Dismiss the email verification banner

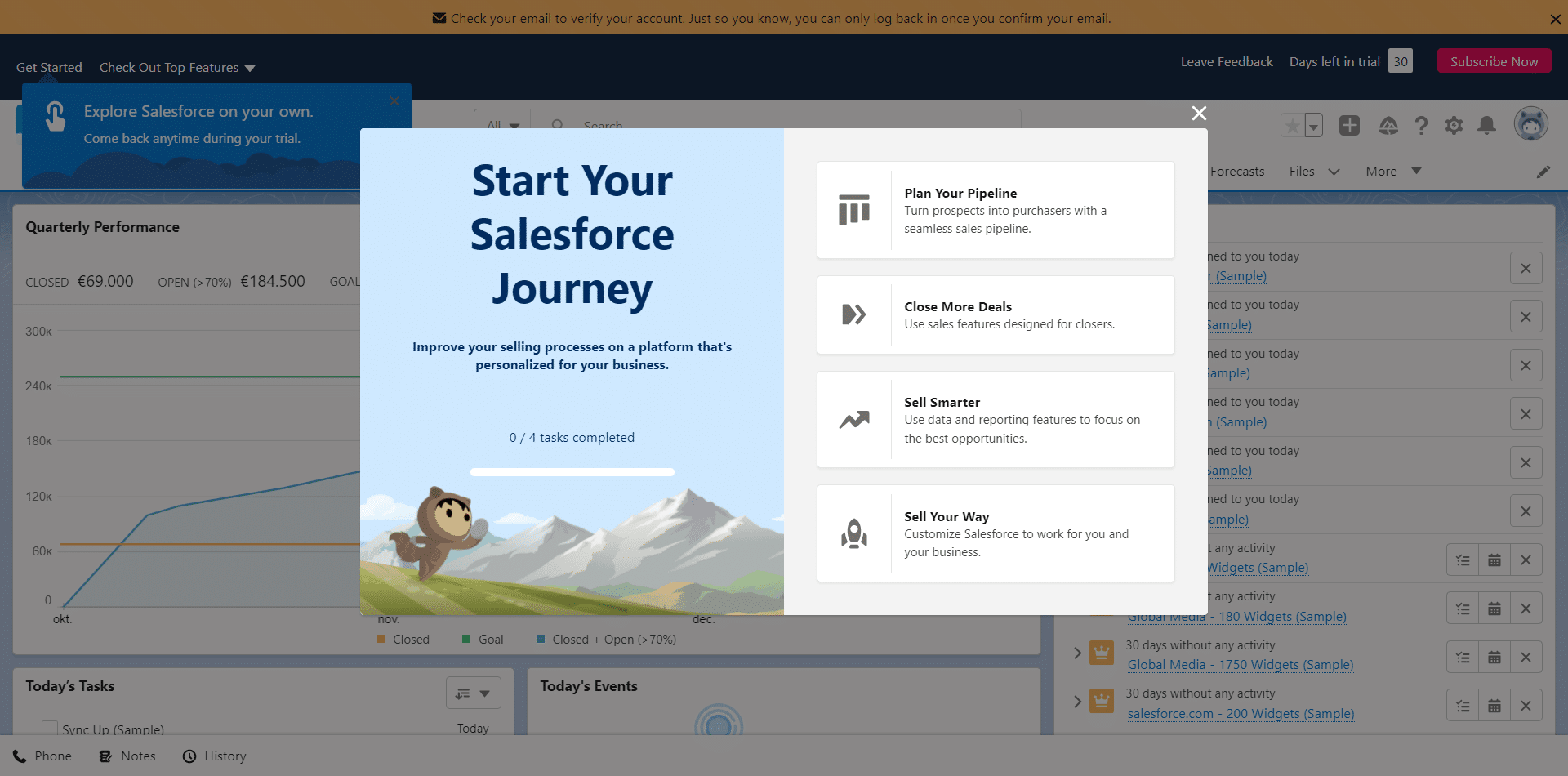[1555, 19]
